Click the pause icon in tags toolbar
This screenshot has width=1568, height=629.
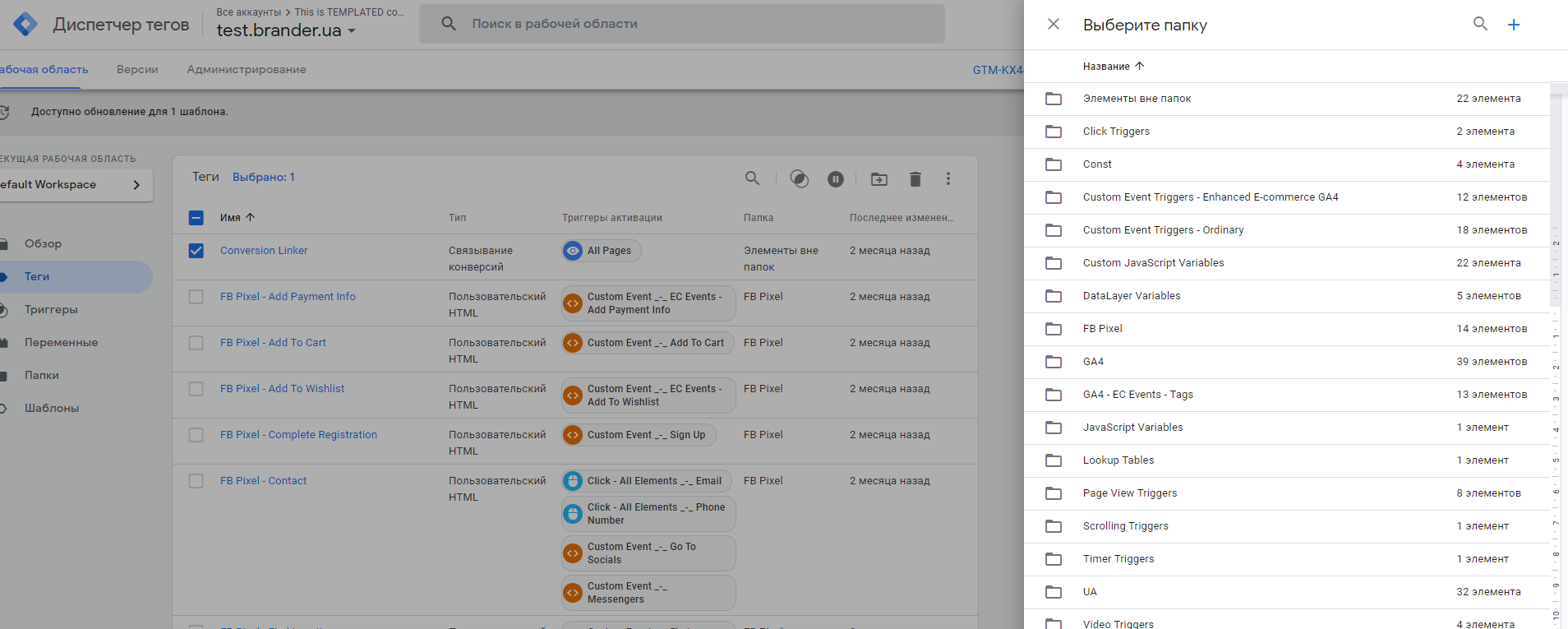836,179
